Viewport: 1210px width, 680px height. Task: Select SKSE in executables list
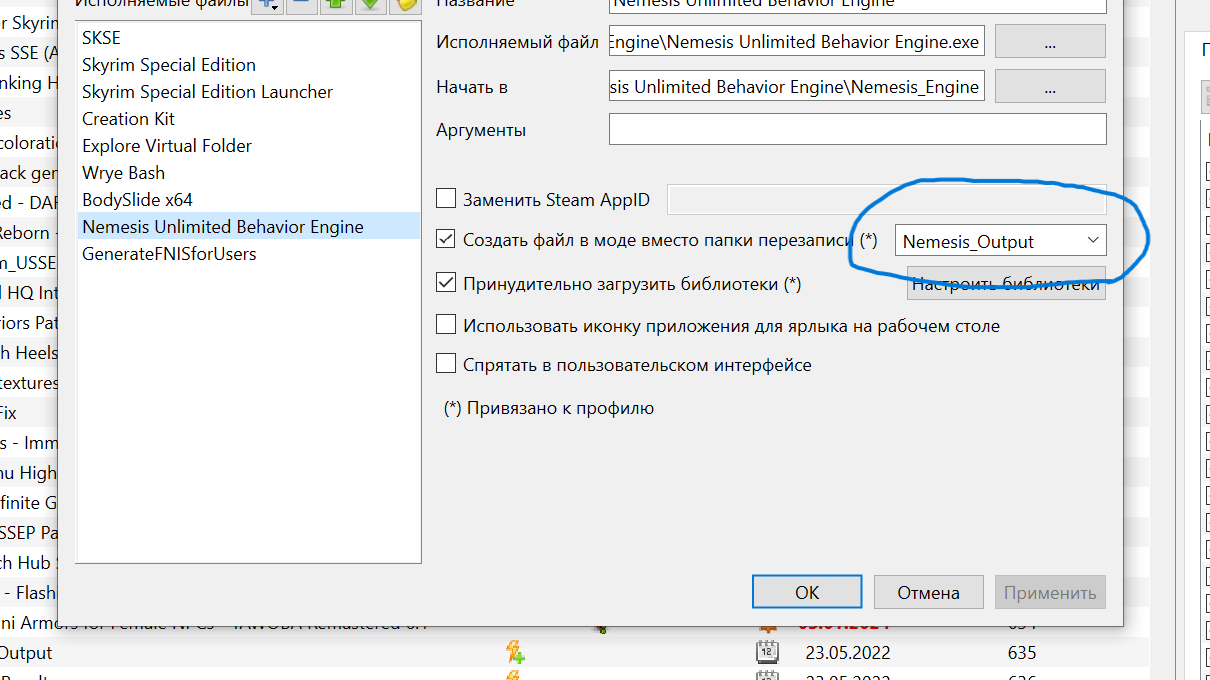coord(101,38)
